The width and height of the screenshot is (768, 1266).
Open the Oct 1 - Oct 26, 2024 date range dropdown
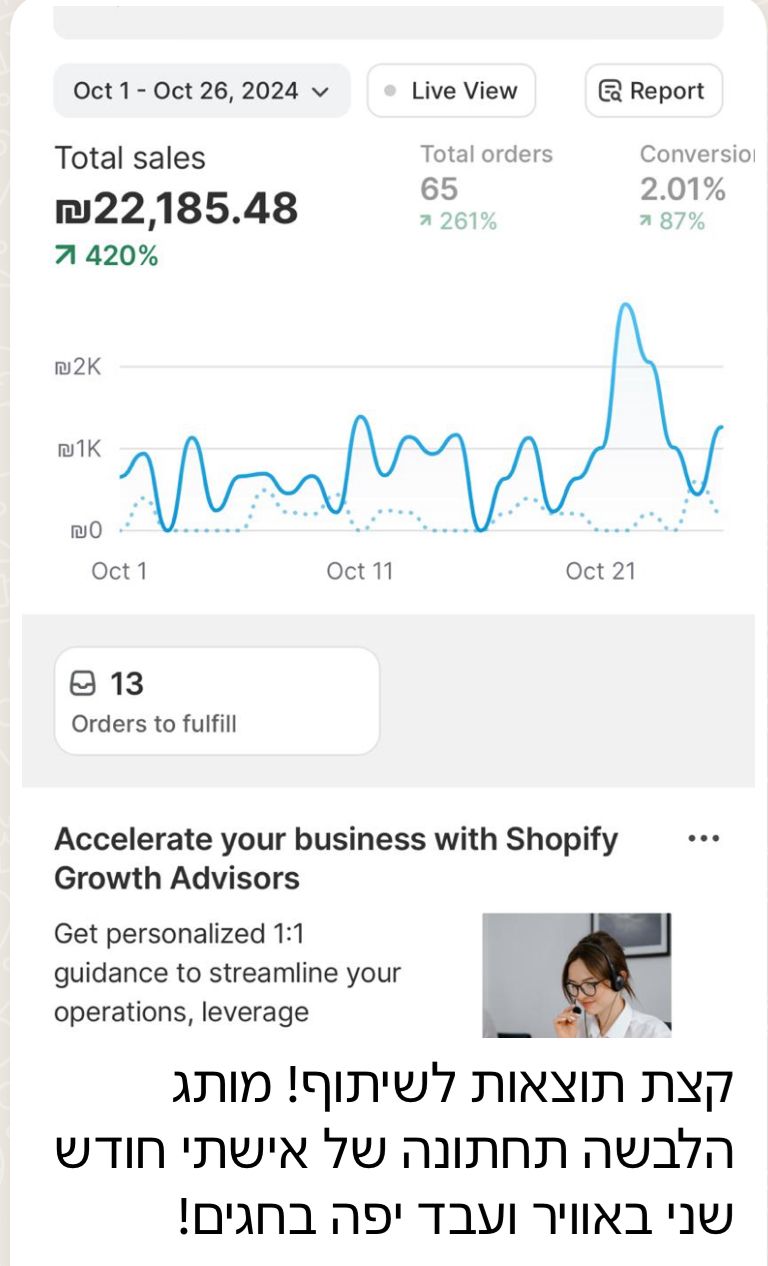pos(201,91)
